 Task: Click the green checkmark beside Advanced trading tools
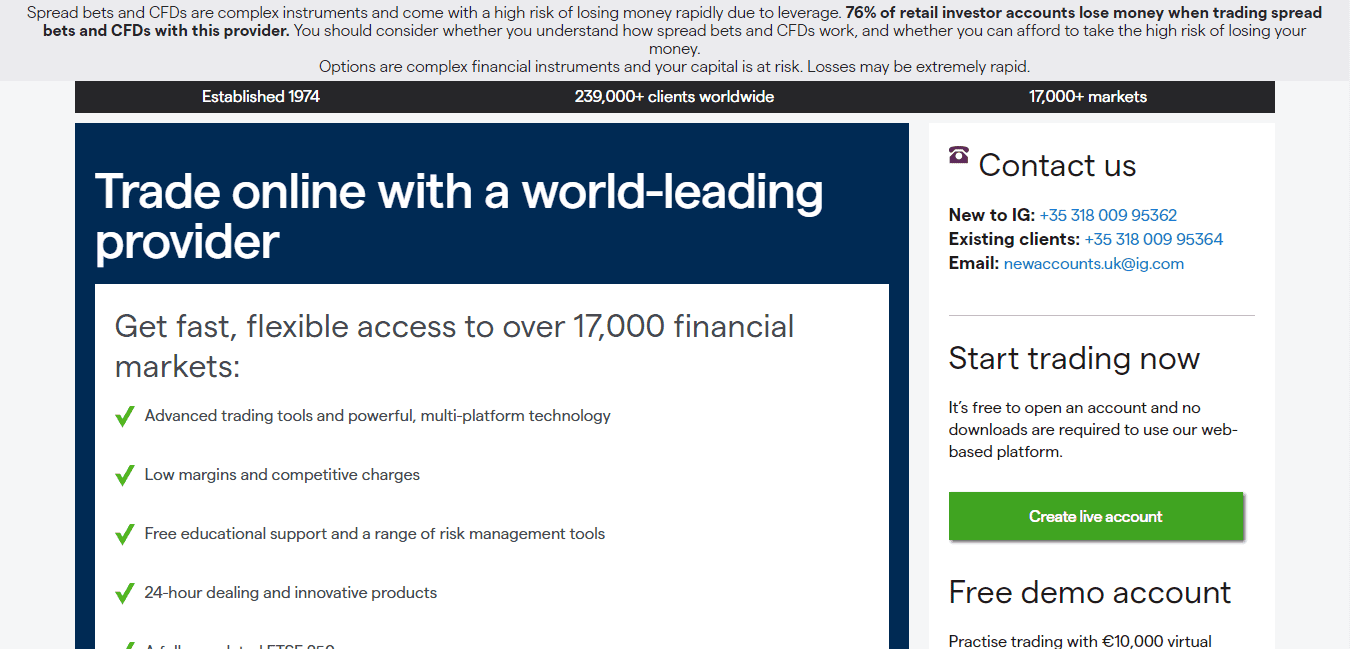pyautogui.click(x=125, y=416)
